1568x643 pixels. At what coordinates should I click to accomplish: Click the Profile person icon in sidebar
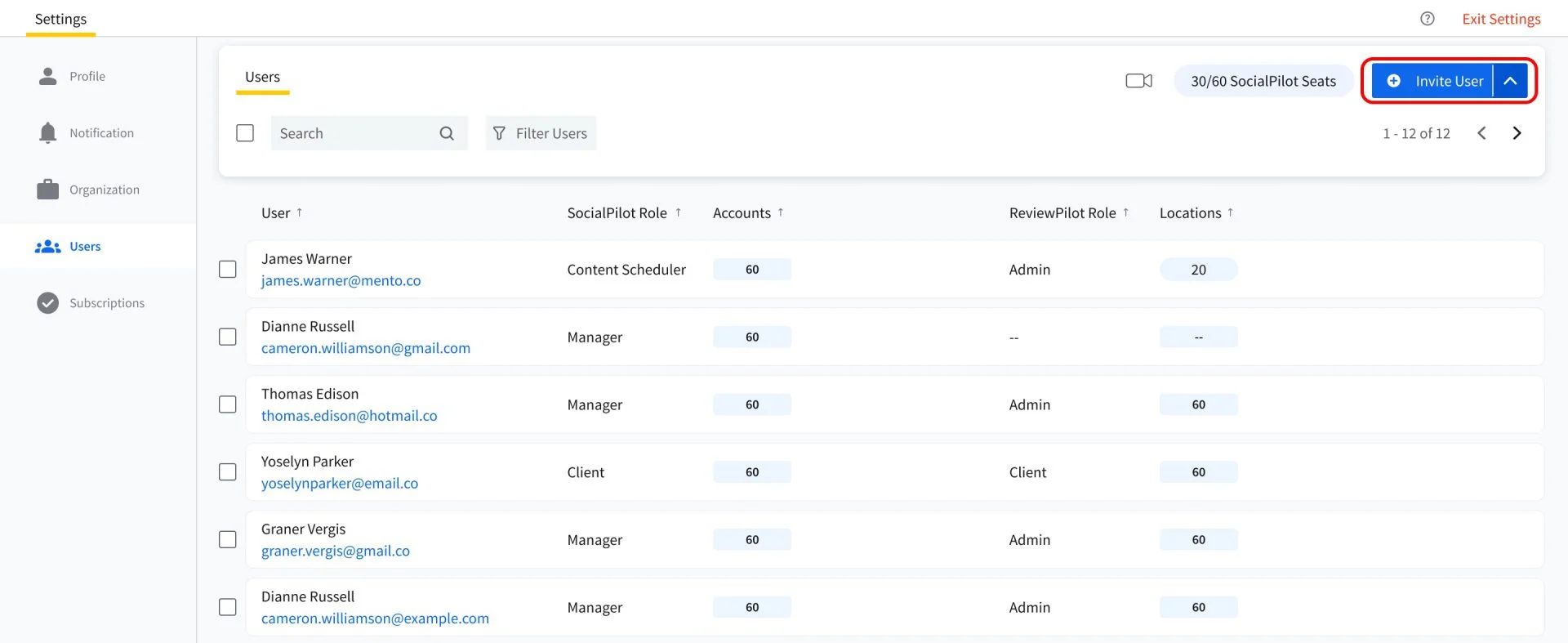click(x=48, y=76)
